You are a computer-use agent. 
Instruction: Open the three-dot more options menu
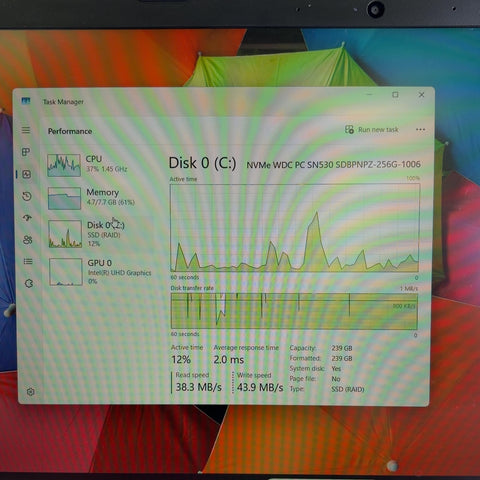coord(421,129)
